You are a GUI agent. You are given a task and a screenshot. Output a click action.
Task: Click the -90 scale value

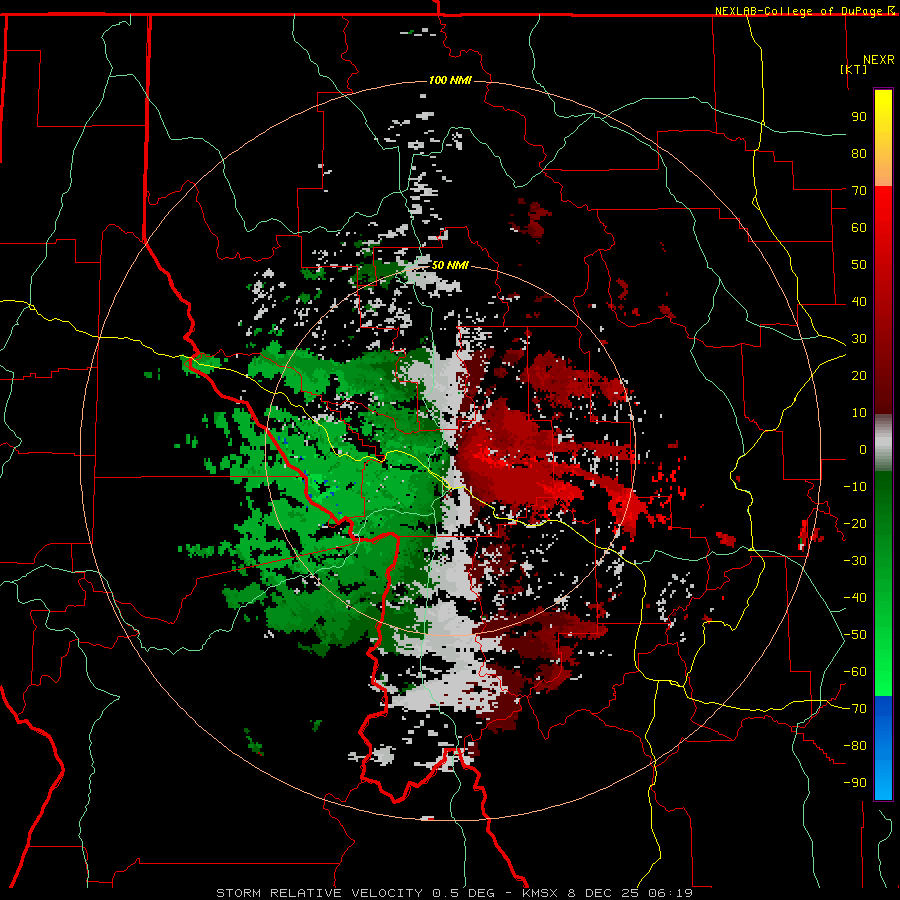pos(855,782)
